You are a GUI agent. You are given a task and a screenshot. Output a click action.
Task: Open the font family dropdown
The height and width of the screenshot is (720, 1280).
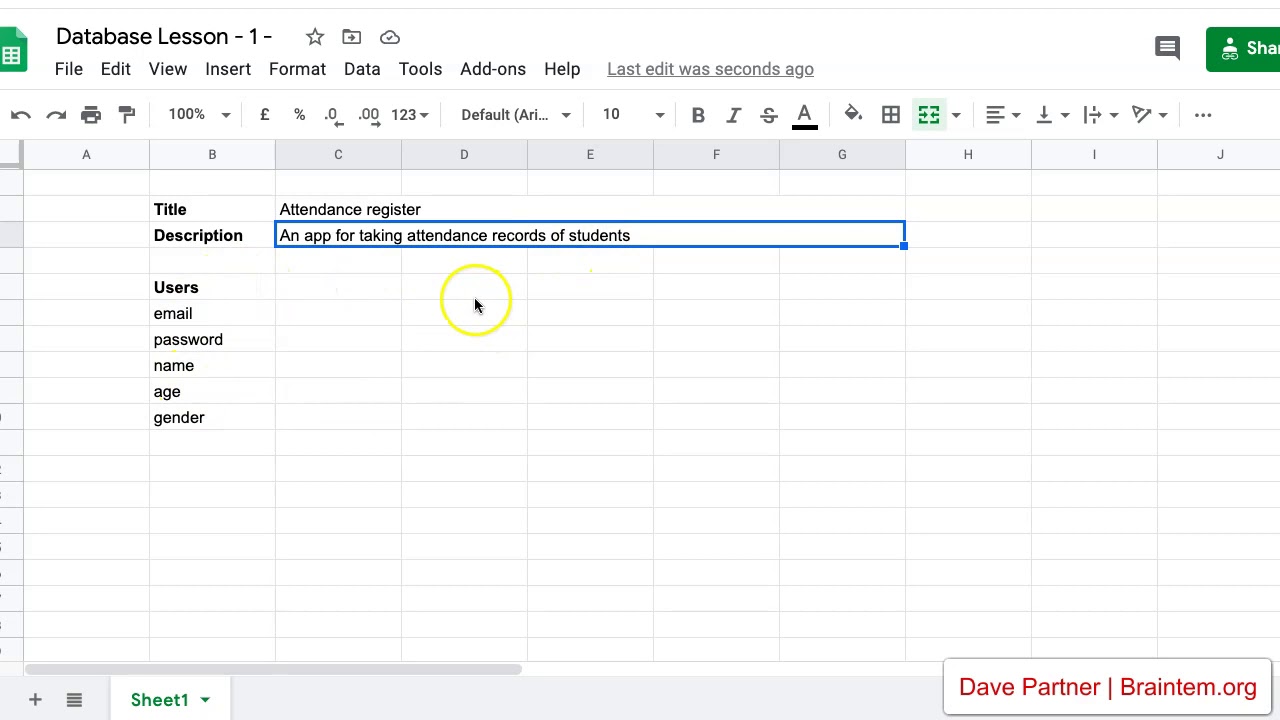(x=515, y=115)
